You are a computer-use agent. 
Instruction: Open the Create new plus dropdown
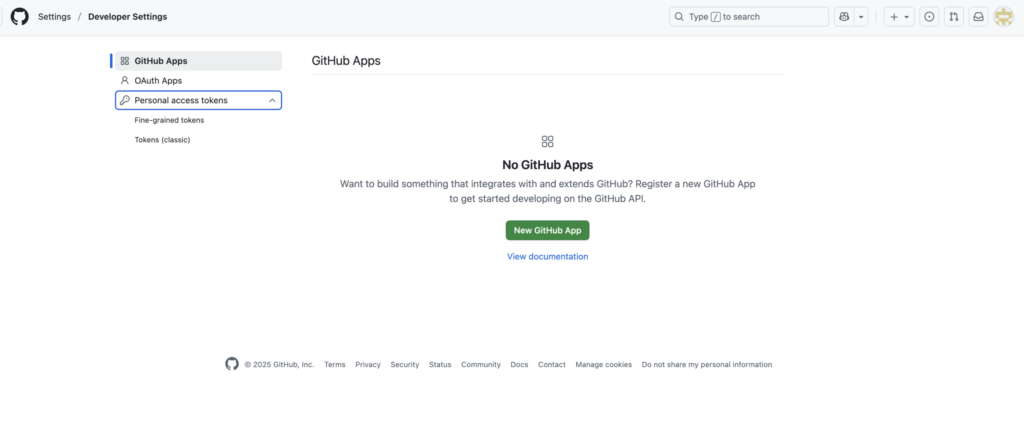click(899, 17)
